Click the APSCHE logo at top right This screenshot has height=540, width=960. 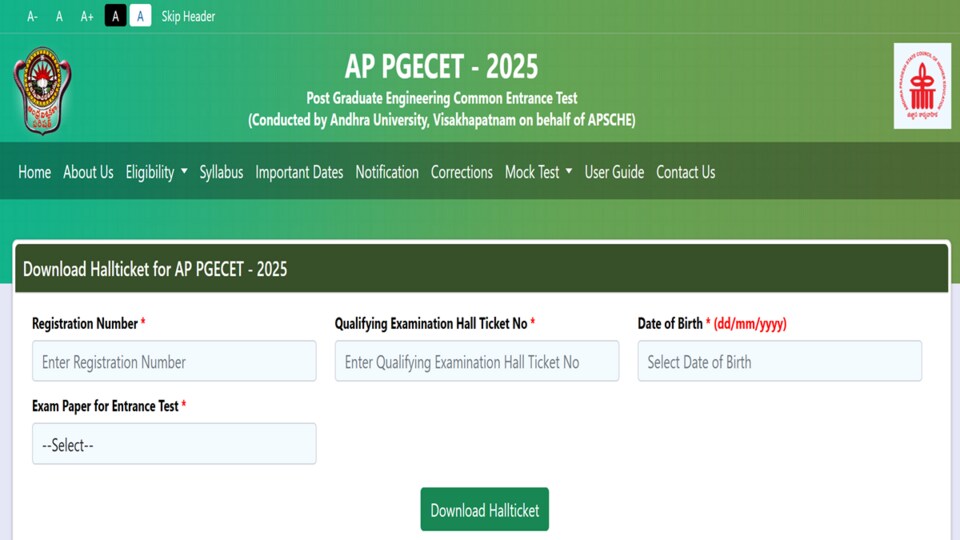pos(922,86)
